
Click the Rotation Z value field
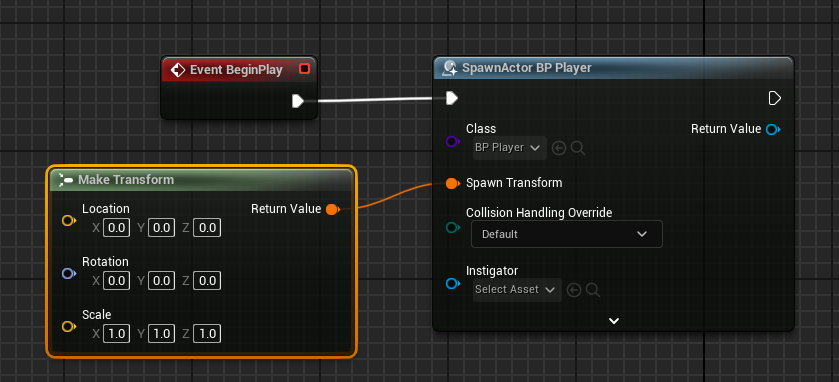[x=207, y=281]
